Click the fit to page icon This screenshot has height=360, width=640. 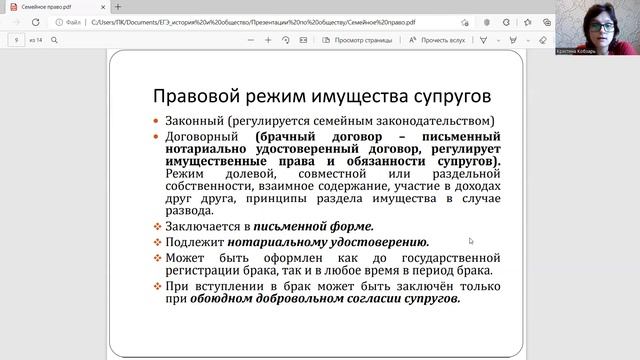click(303, 40)
